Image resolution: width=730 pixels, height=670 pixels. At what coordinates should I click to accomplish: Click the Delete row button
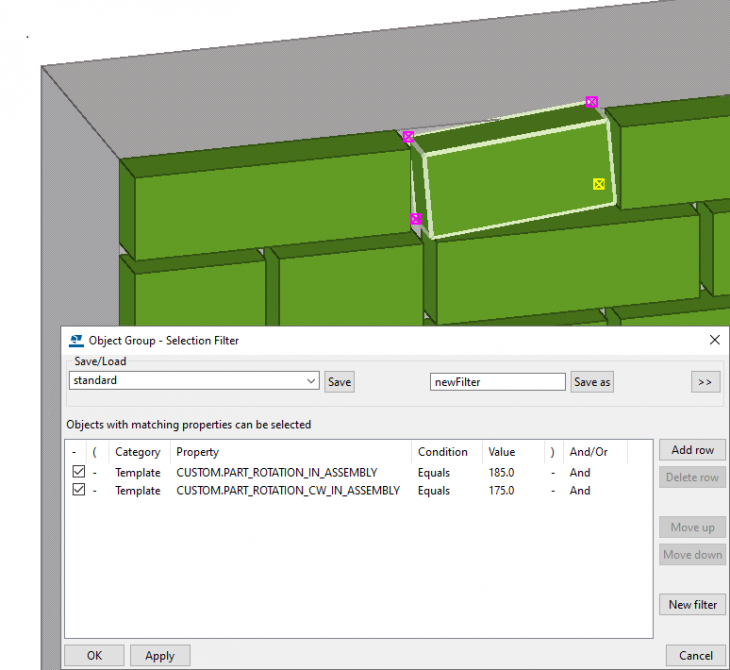pos(692,478)
